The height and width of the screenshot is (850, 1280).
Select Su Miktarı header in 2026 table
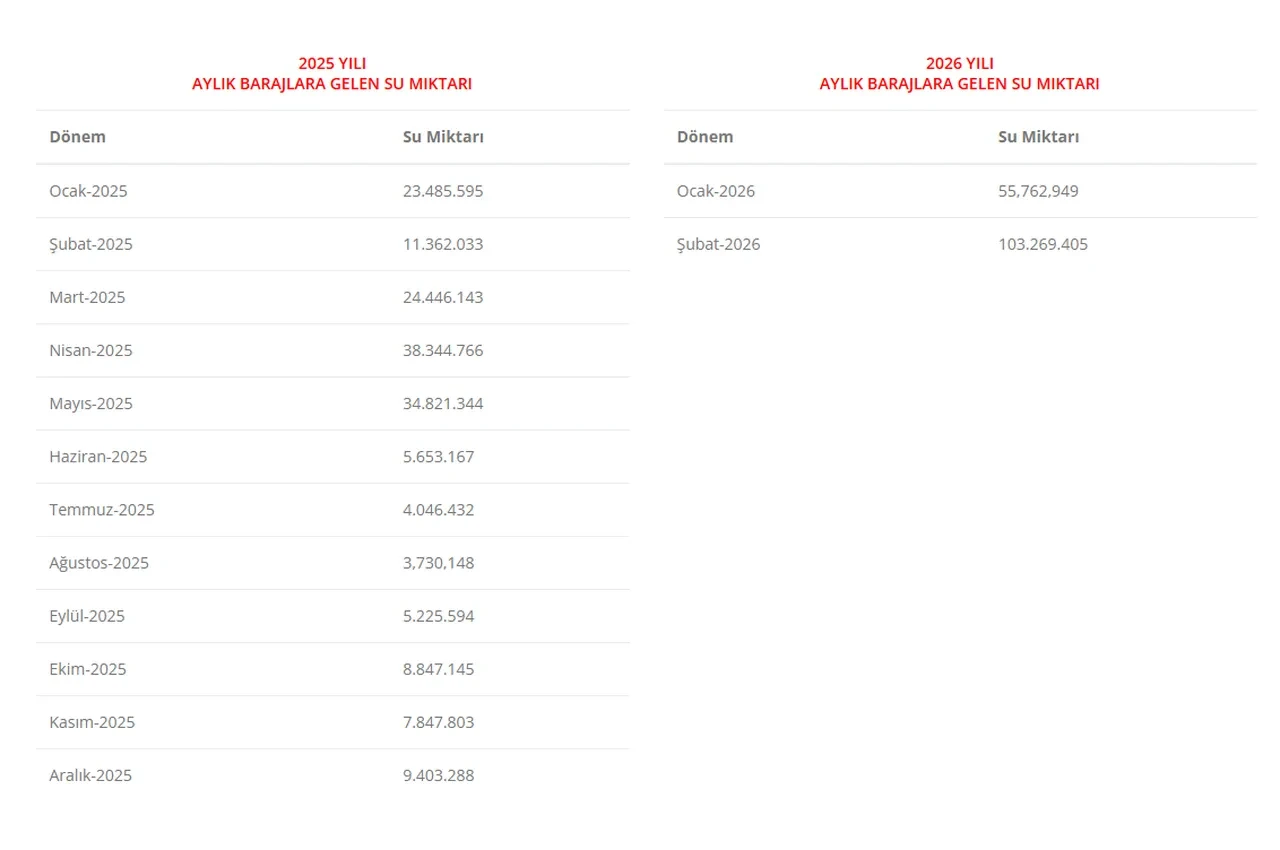click(x=1038, y=137)
